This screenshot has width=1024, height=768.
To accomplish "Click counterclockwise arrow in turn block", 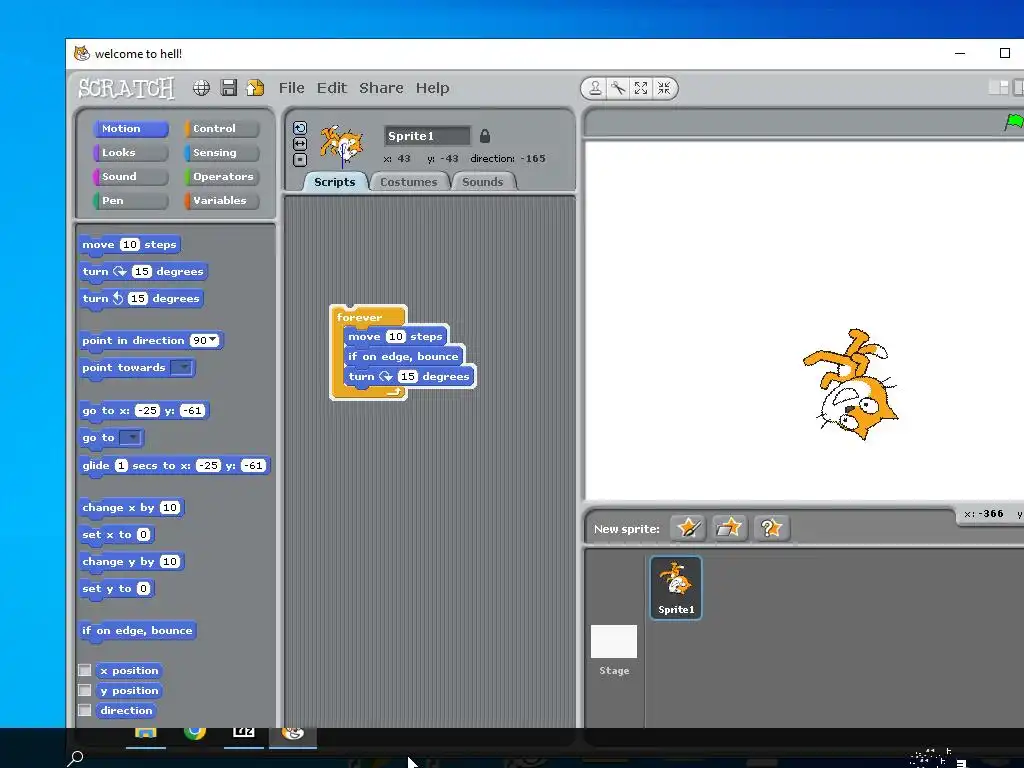I will [x=118, y=298].
